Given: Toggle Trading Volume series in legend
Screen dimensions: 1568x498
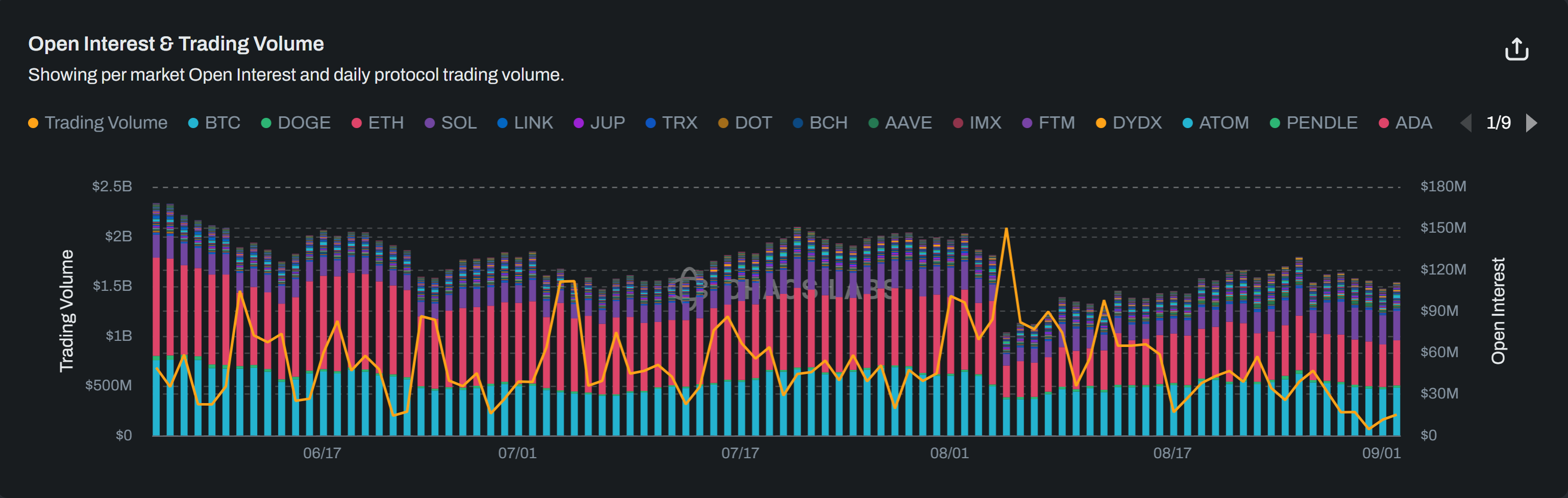Looking at the screenshot, I should [98, 123].
